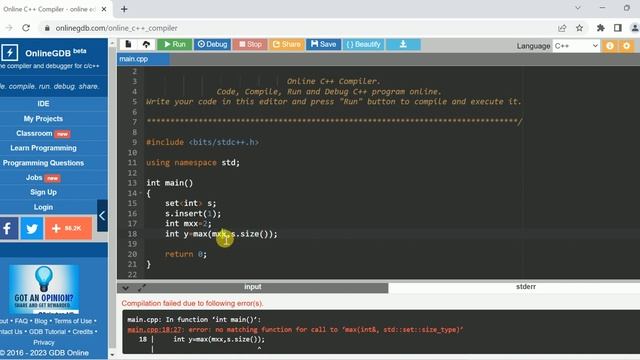
Task: Click the sidebar scrollbar up arrow
Action: [x=112, y=43]
